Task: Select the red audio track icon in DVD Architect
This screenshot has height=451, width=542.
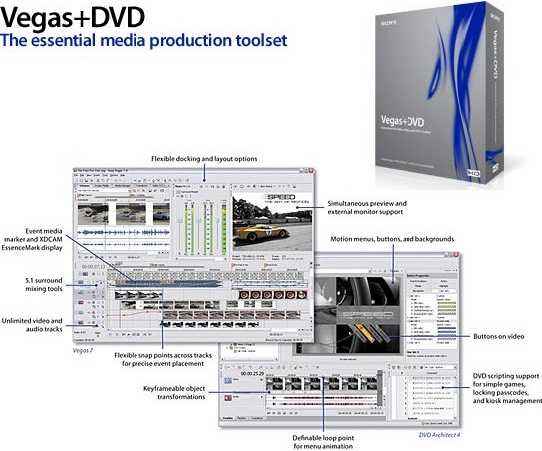Action: (x=228, y=398)
